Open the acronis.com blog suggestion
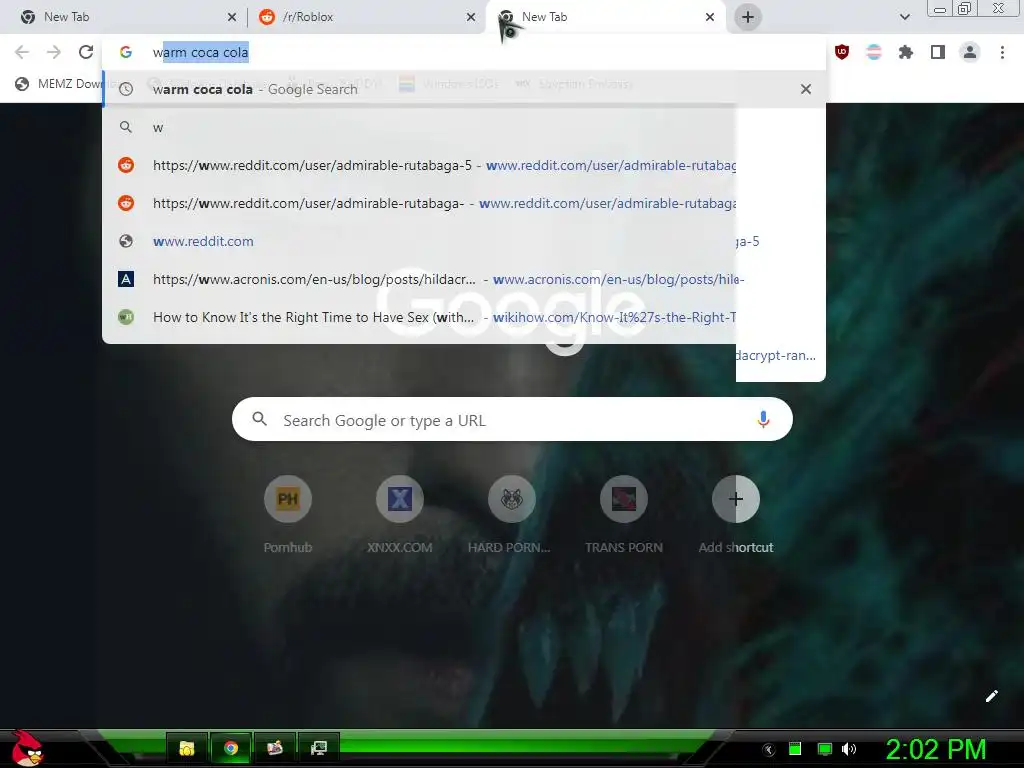The image size is (1024, 768). pyautogui.click(x=418, y=279)
